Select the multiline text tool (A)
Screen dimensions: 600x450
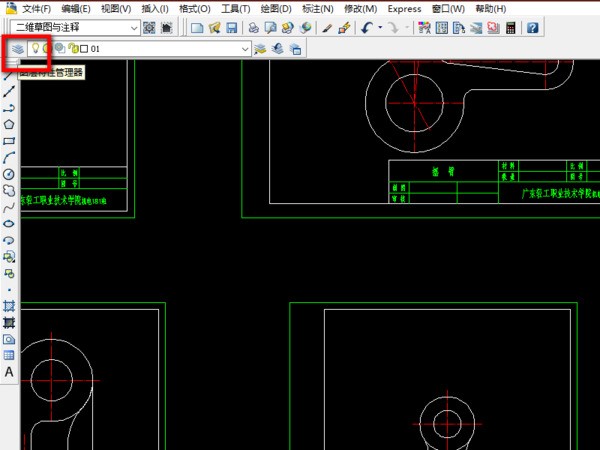[9, 372]
